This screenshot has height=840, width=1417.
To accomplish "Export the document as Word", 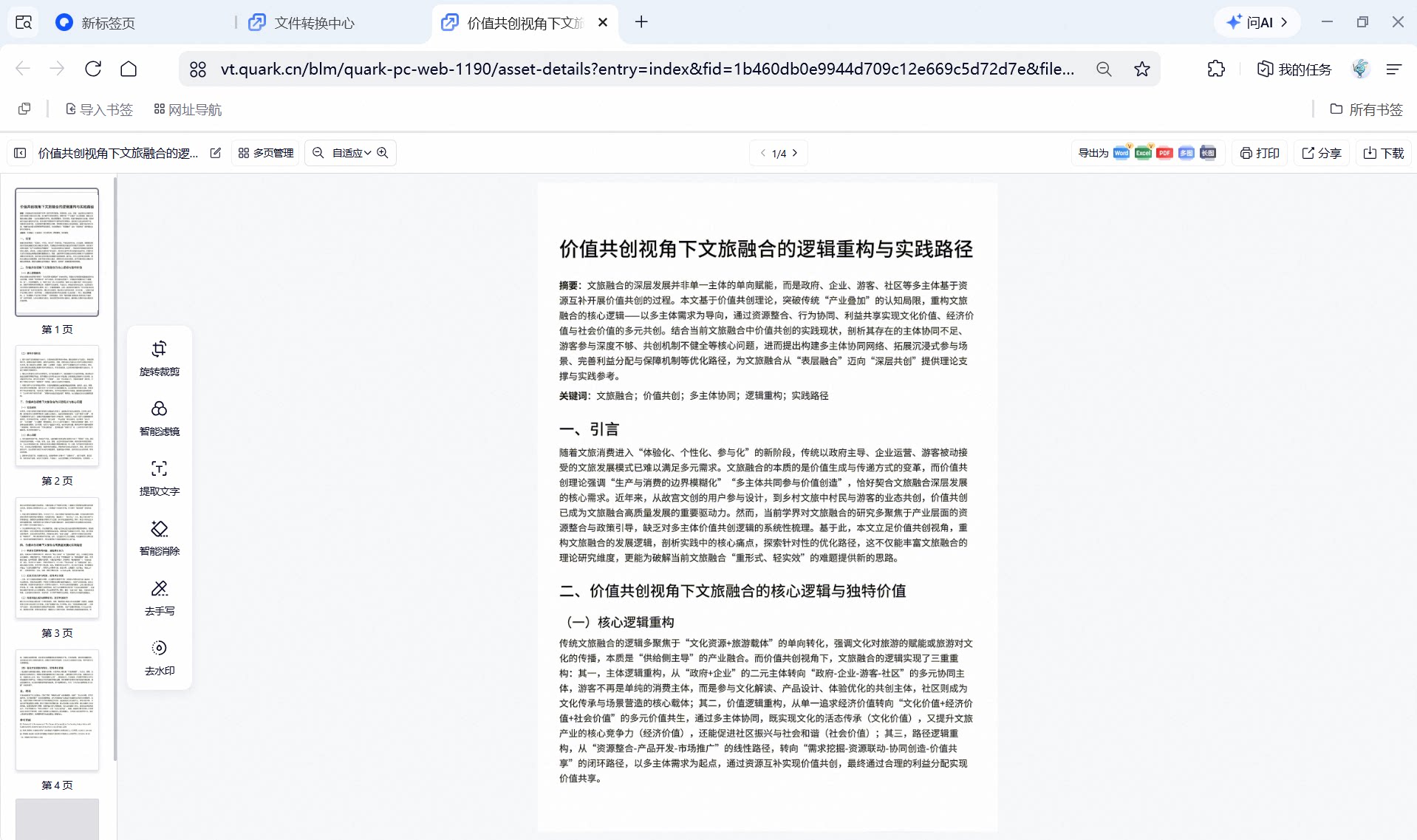I will coord(1121,153).
